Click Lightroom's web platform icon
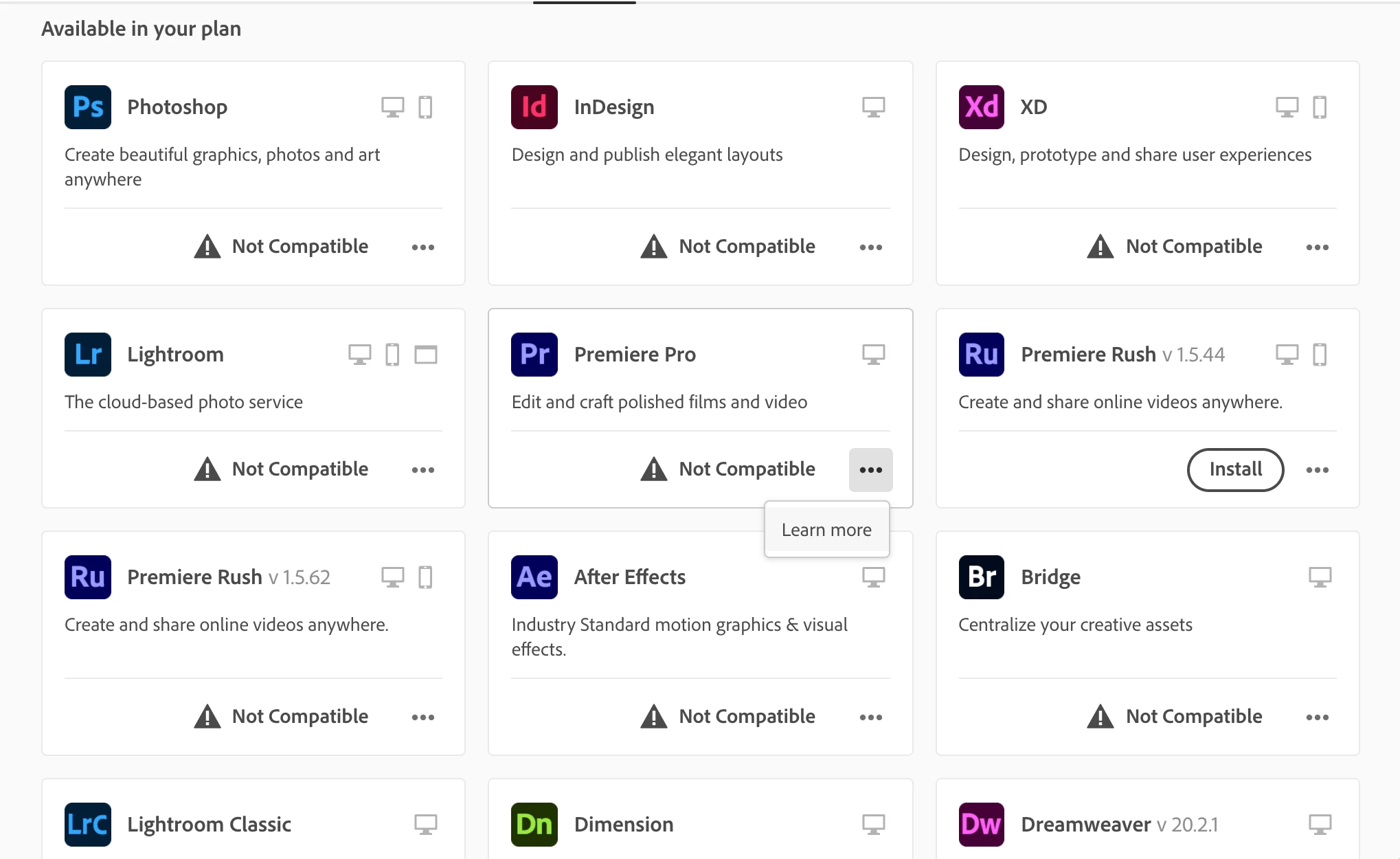Viewport: 1400px width, 859px height. [x=426, y=355]
